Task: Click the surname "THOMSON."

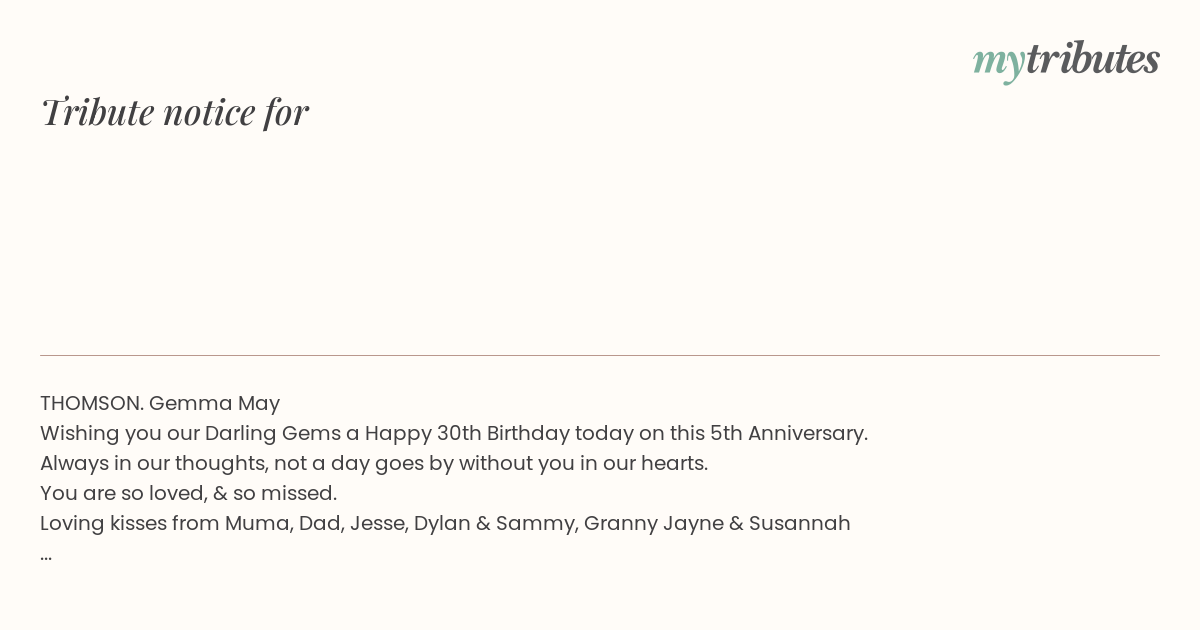Action: [x=92, y=403]
